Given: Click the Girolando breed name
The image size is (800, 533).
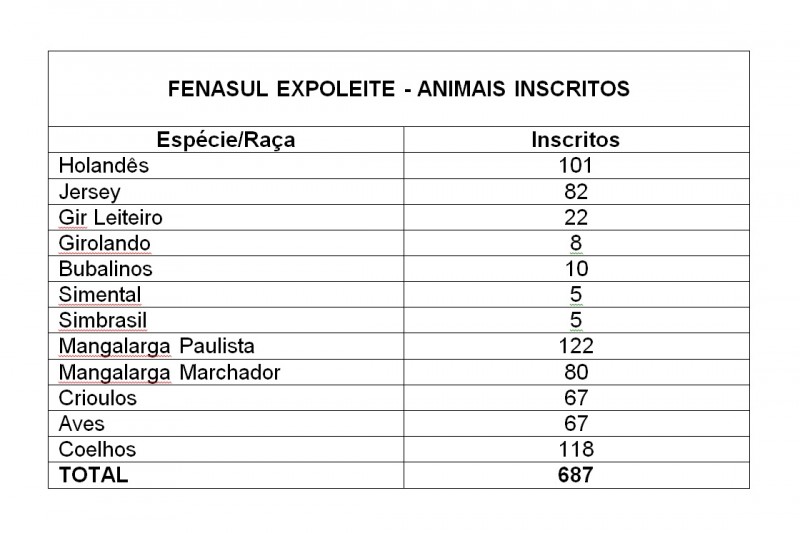Looking at the screenshot, I should click(x=105, y=243).
